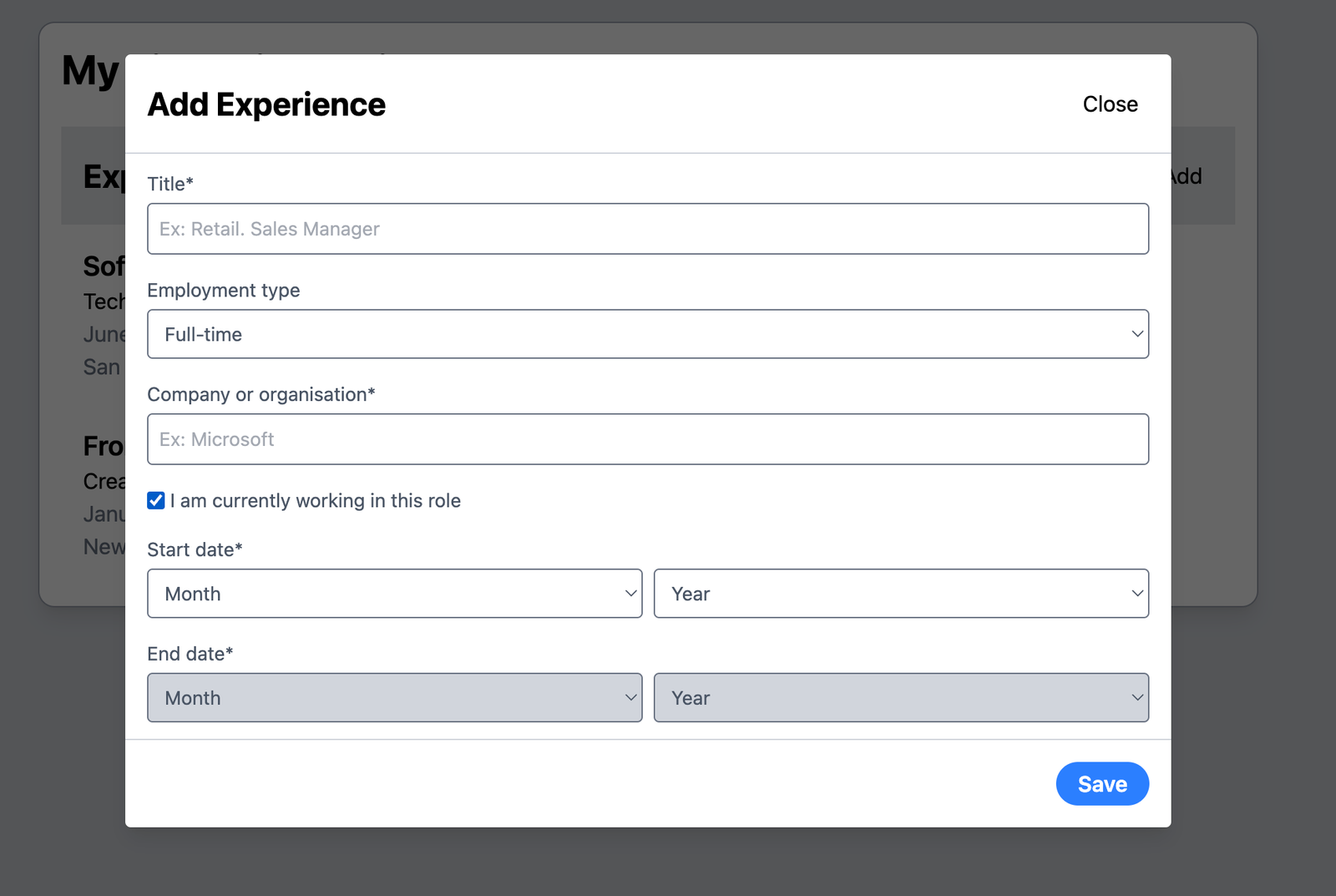This screenshot has width=1336, height=896.
Task: Select the Full-time value in Employment type
Action: [x=648, y=333]
